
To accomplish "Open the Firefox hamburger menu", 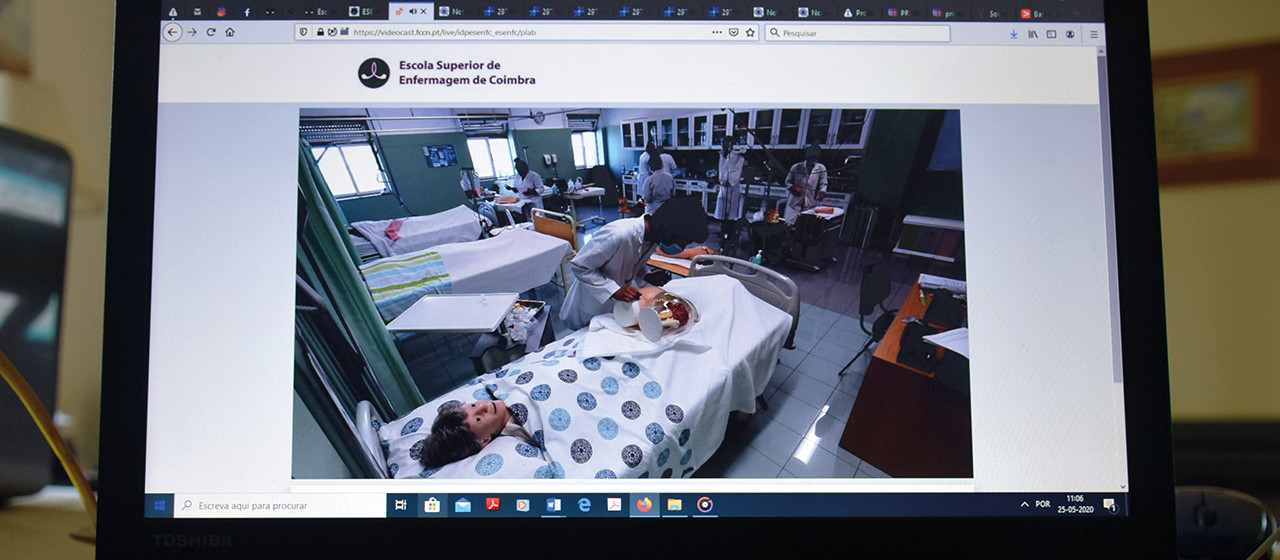I will click(1094, 34).
